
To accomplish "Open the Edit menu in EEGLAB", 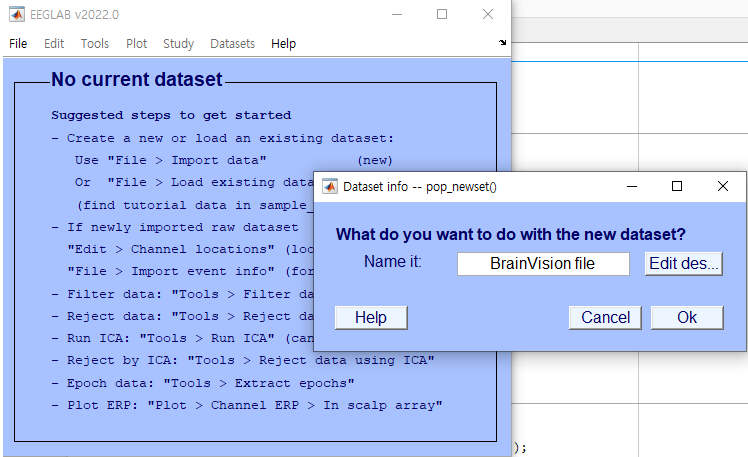I will click(x=54, y=44).
